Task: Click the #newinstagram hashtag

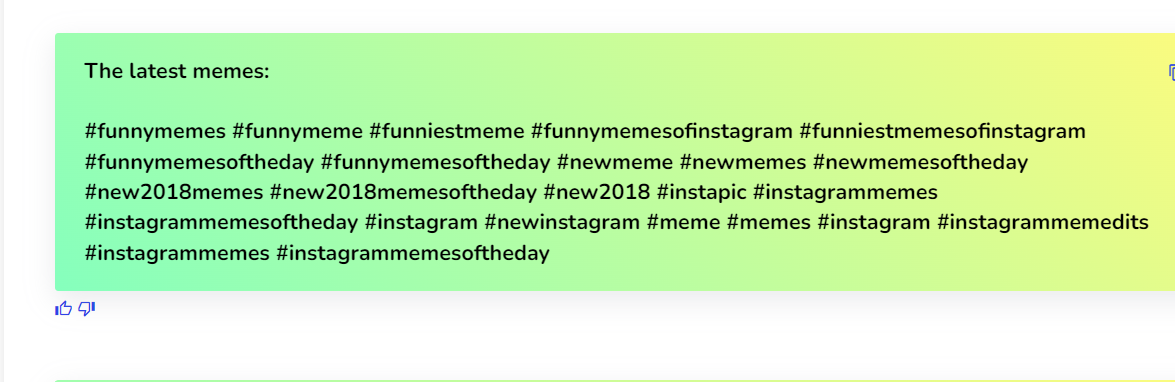Action: tap(562, 223)
